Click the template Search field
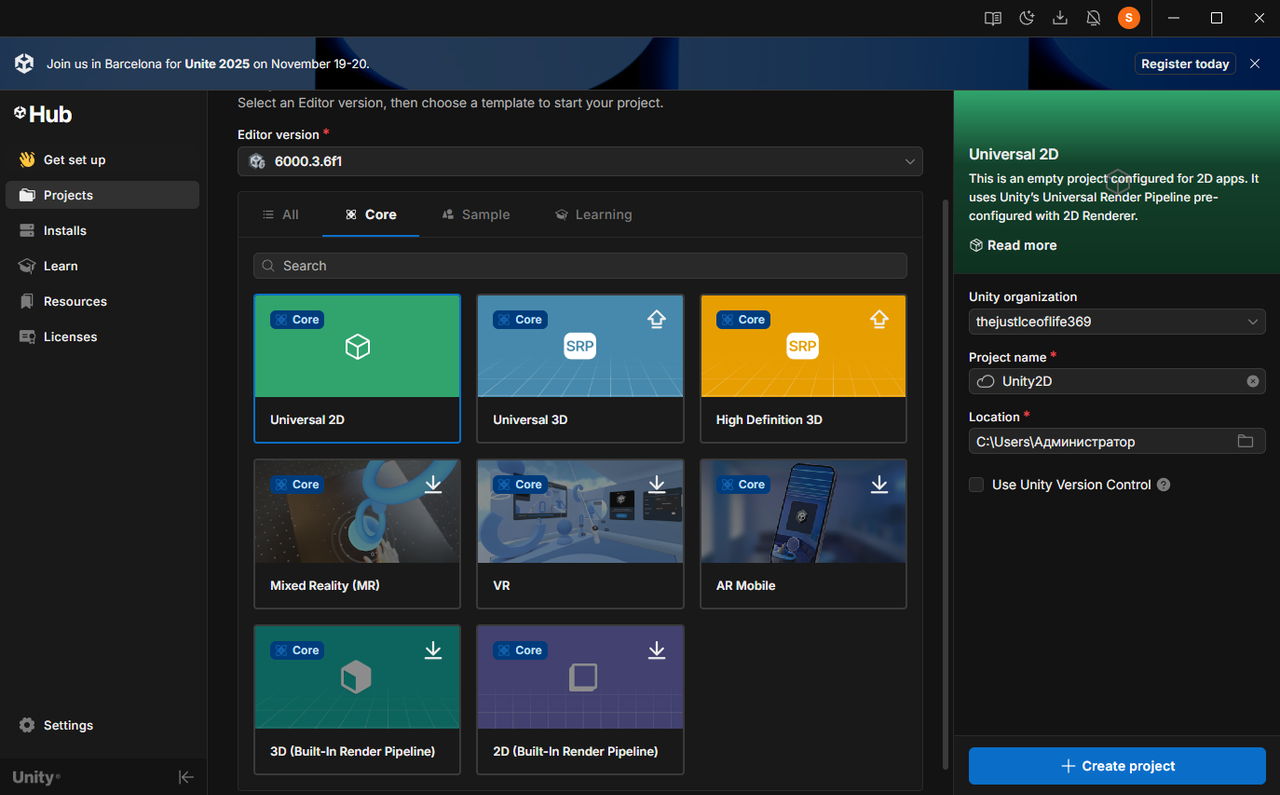 click(580, 266)
